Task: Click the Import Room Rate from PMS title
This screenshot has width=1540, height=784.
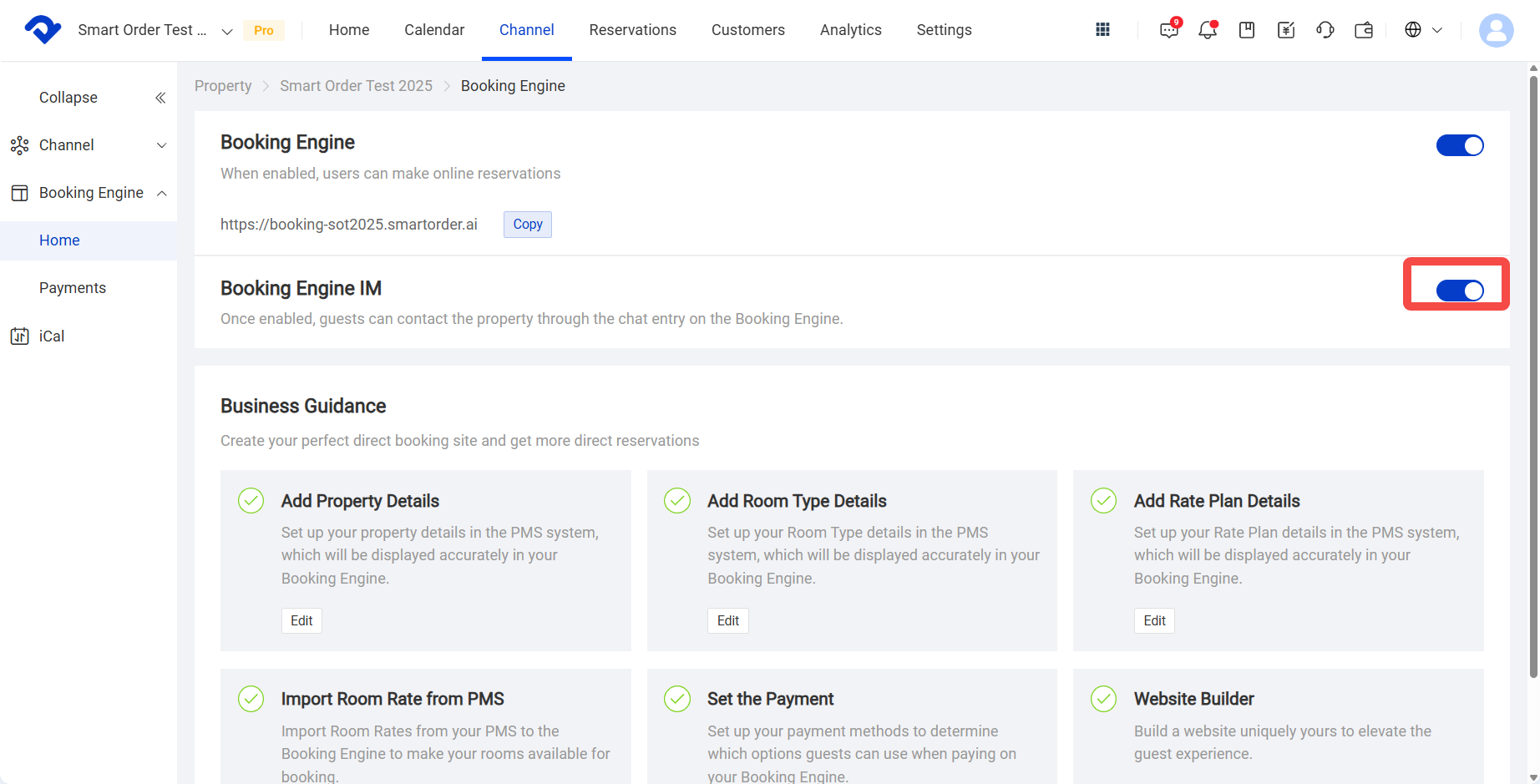Action: tap(393, 699)
